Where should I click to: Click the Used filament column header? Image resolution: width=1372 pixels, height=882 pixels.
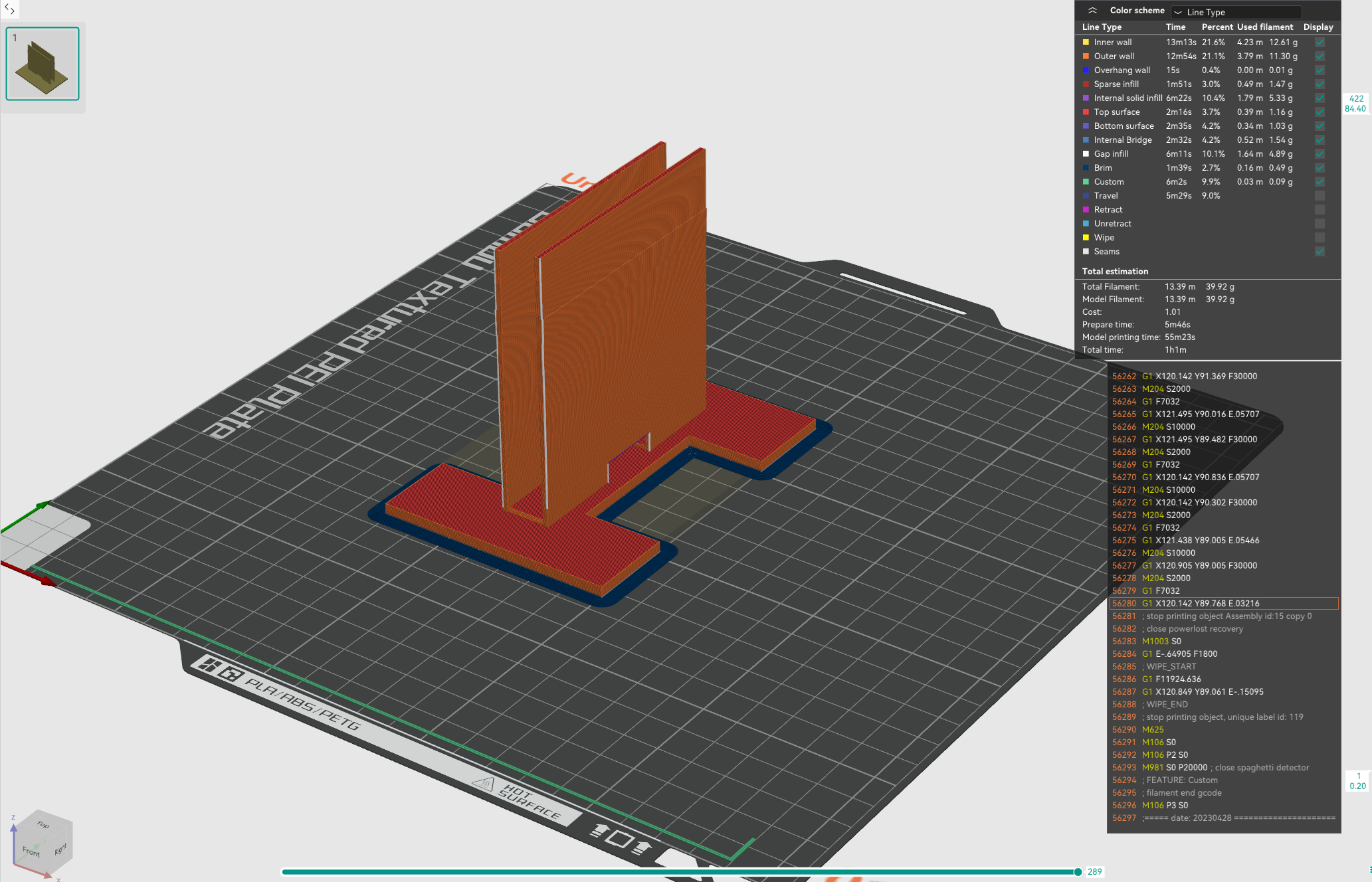1265,27
